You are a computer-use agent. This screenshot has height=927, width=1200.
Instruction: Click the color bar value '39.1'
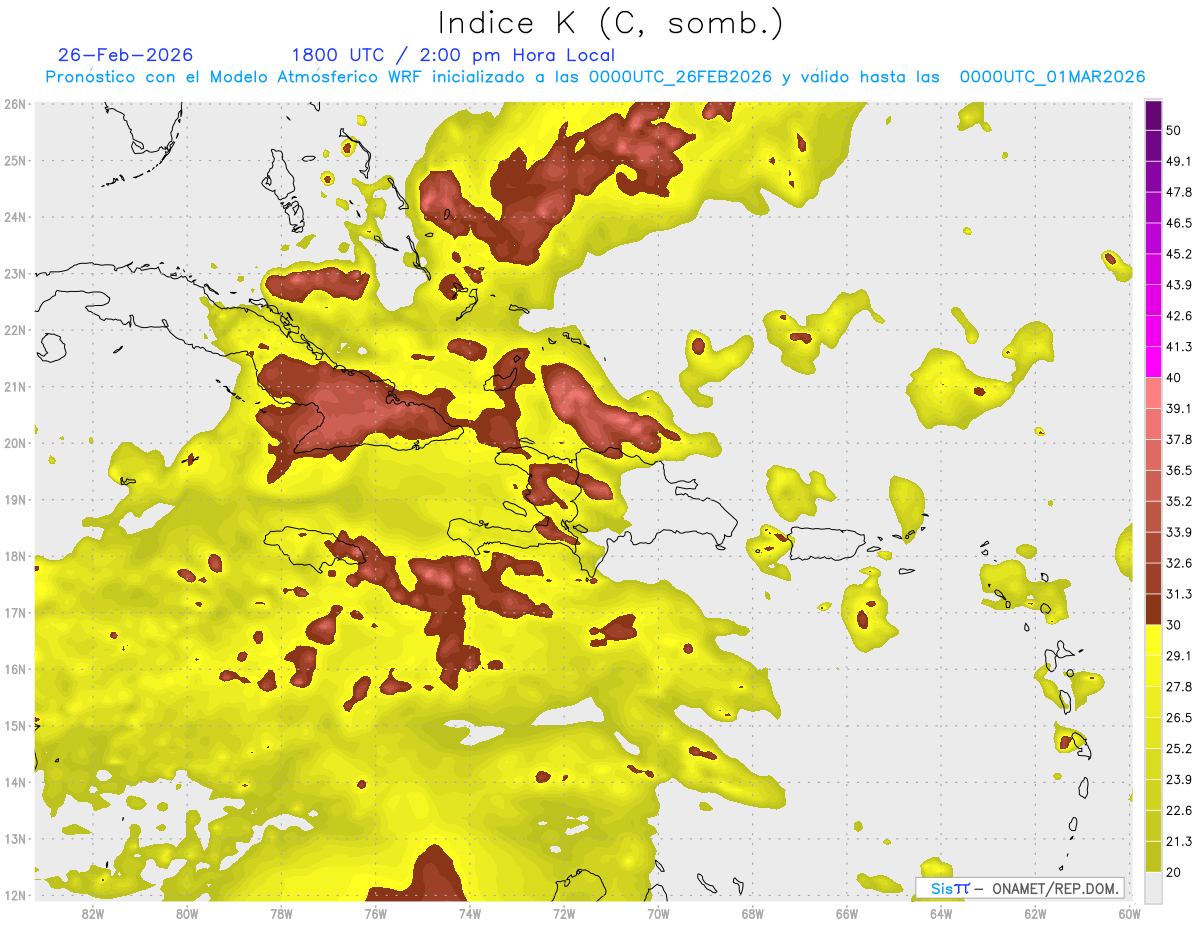1179,408
